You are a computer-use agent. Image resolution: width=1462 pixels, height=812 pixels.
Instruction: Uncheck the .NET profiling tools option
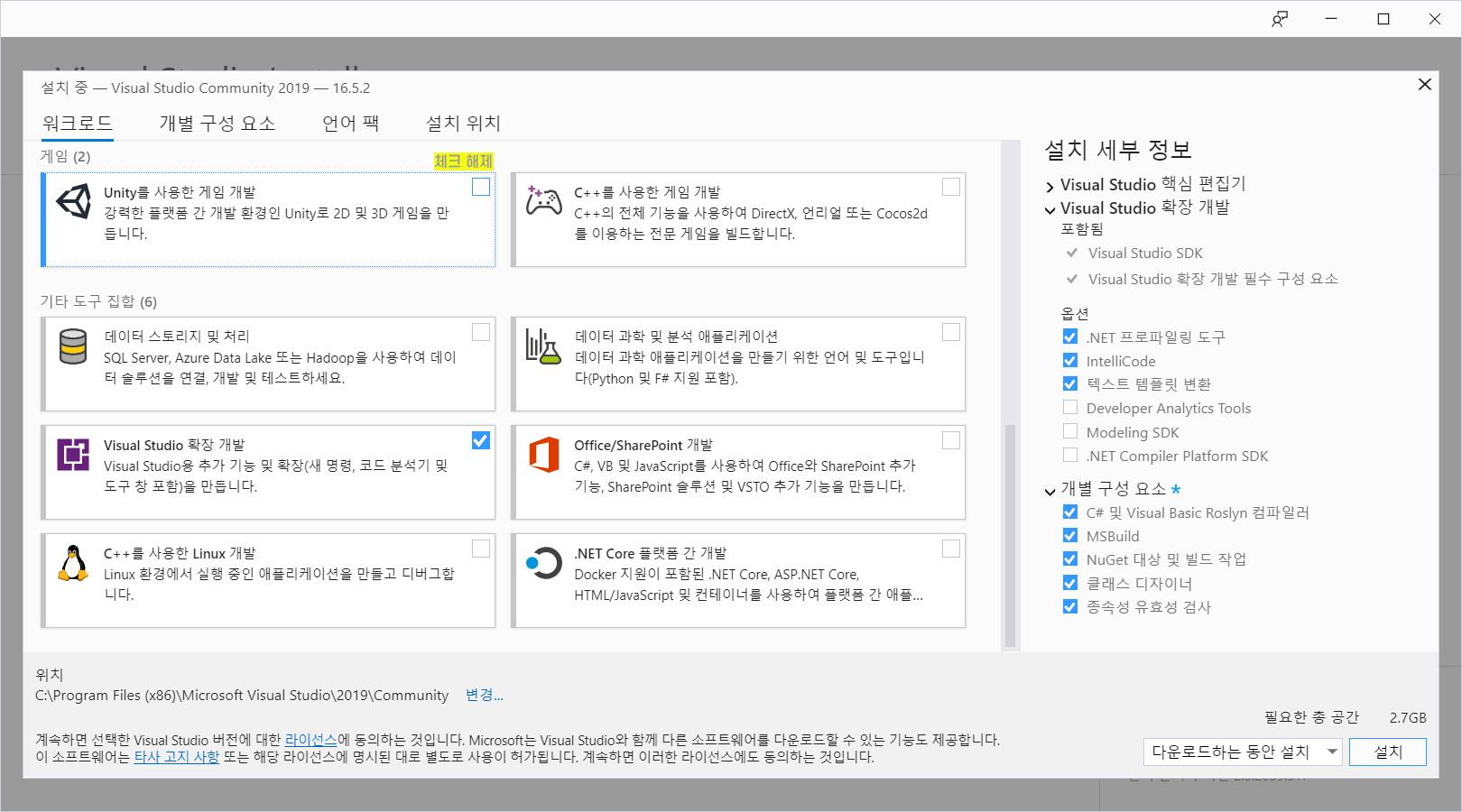click(1070, 337)
